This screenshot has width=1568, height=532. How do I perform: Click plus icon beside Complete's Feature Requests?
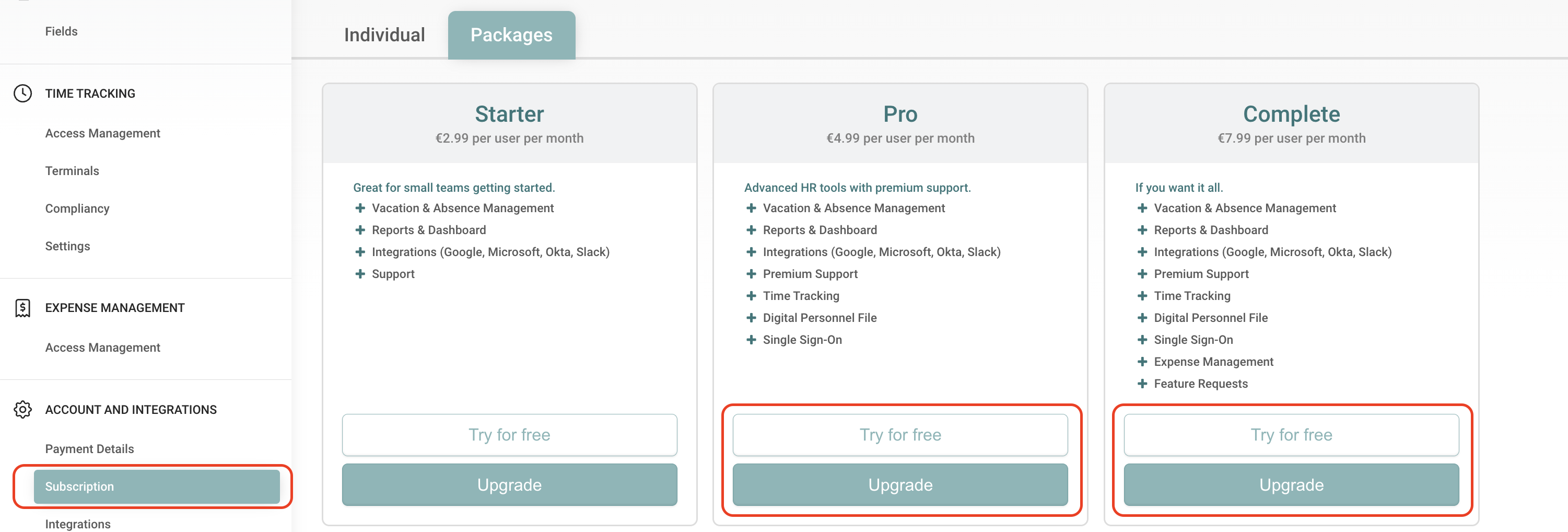1142,384
